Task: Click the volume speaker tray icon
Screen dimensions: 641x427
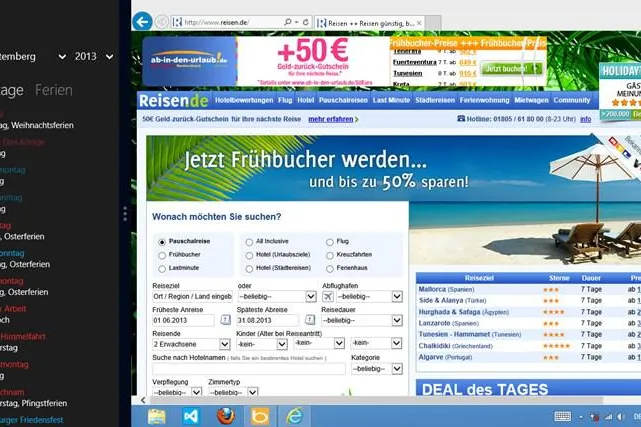Action: pyautogui.click(x=620, y=416)
